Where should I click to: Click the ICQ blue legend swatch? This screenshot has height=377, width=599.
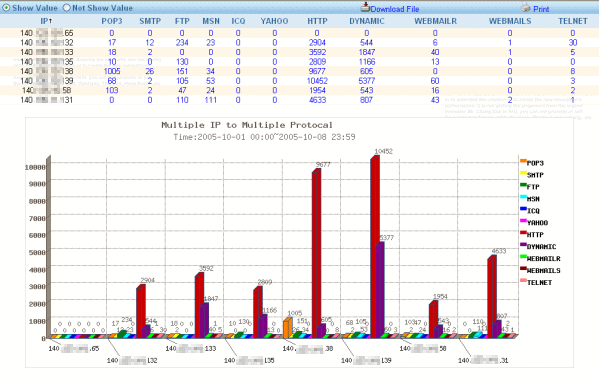(523, 209)
